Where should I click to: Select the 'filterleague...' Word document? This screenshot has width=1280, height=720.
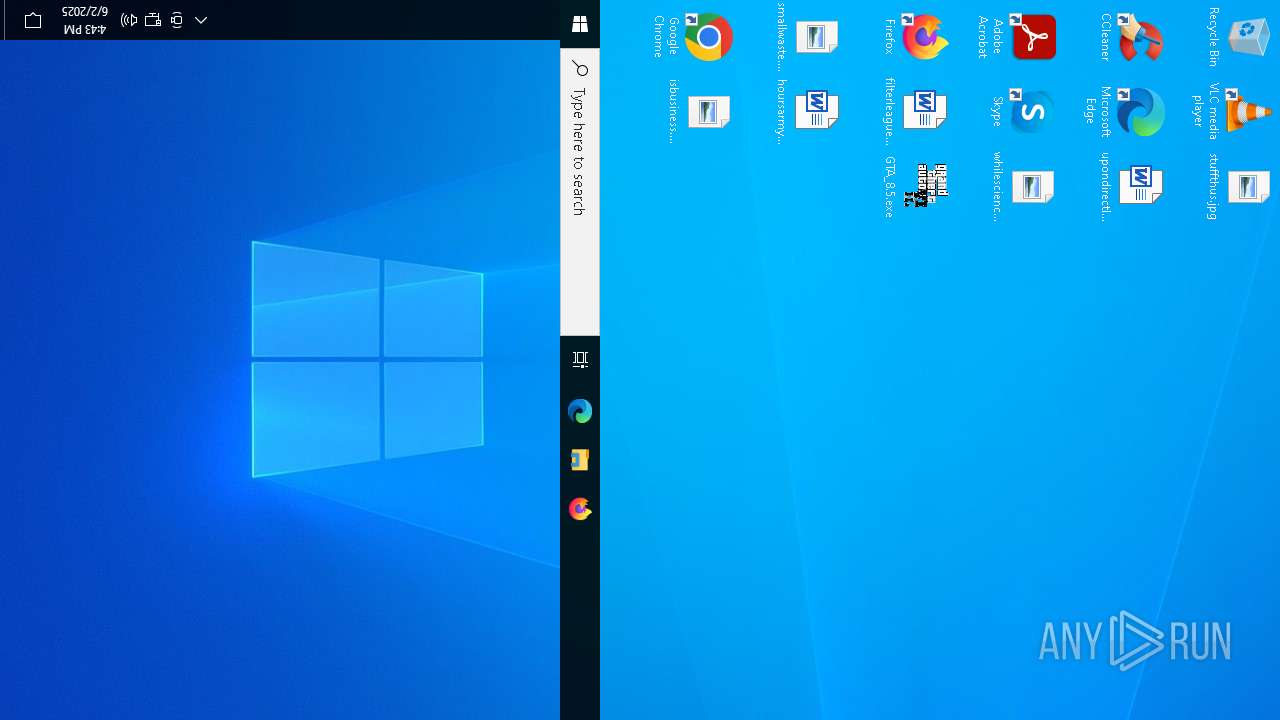click(x=915, y=111)
